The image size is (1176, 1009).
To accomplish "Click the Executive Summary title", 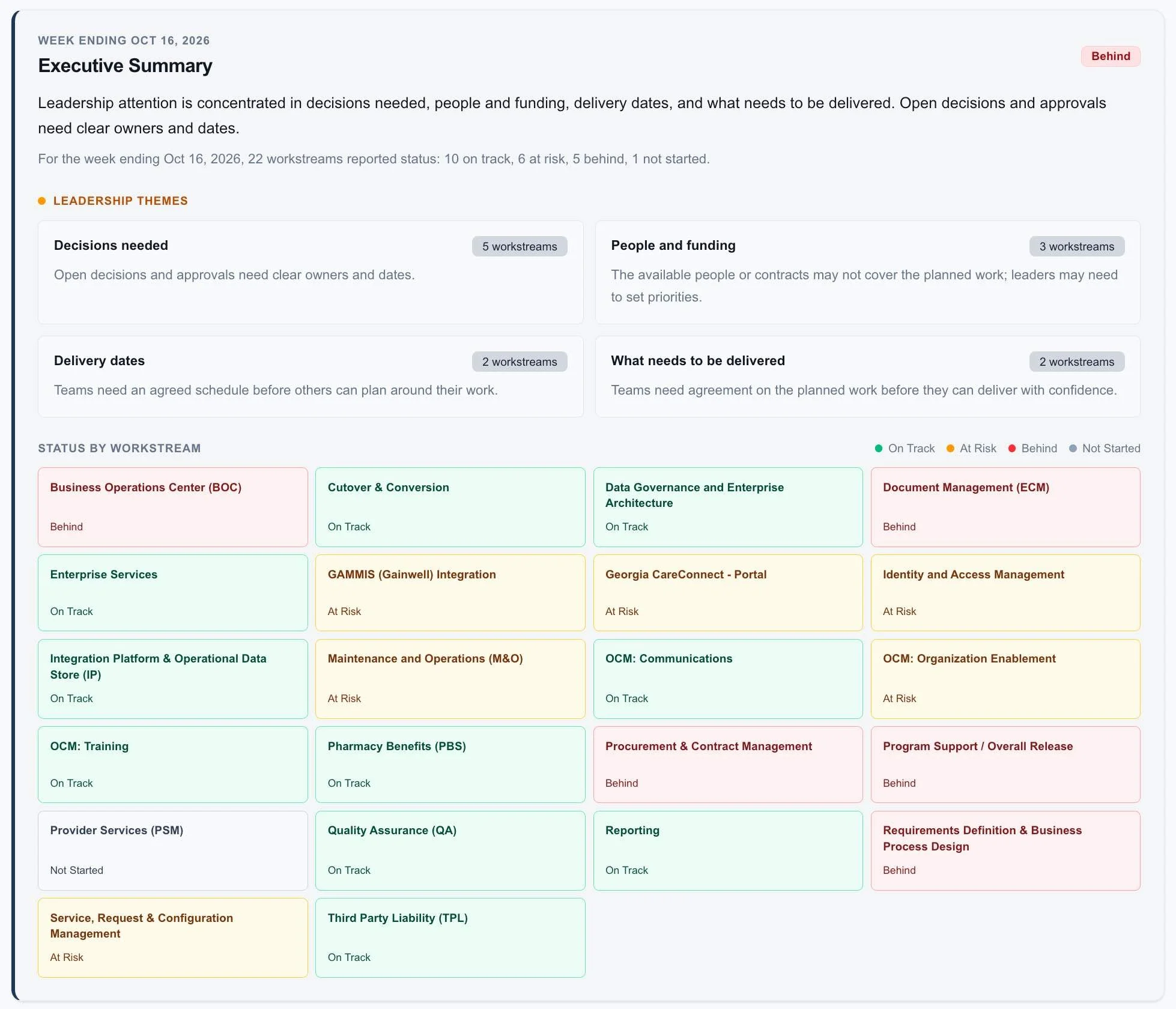I will (125, 65).
